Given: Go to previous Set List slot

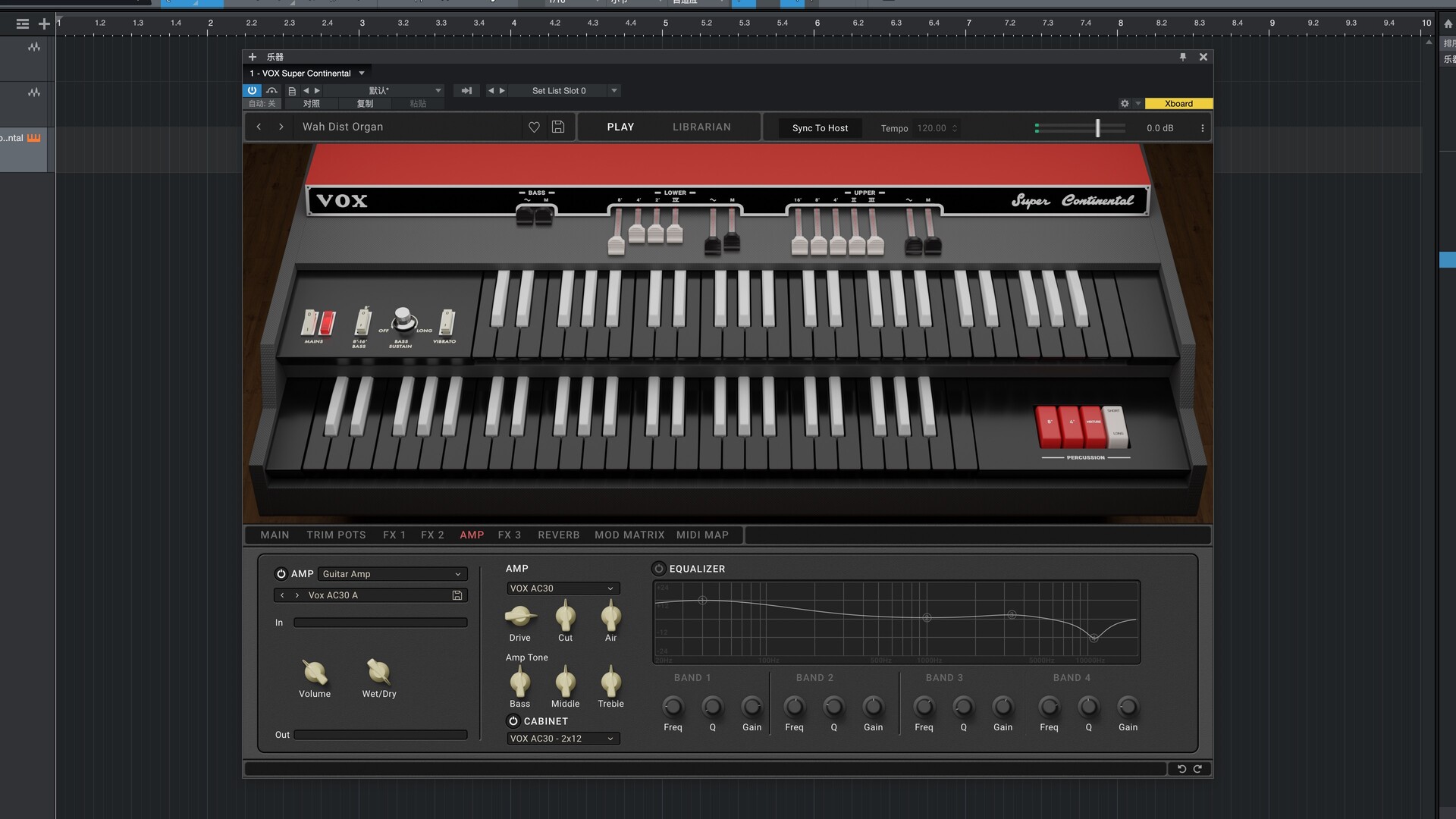Looking at the screenshot, I should 491,90.
